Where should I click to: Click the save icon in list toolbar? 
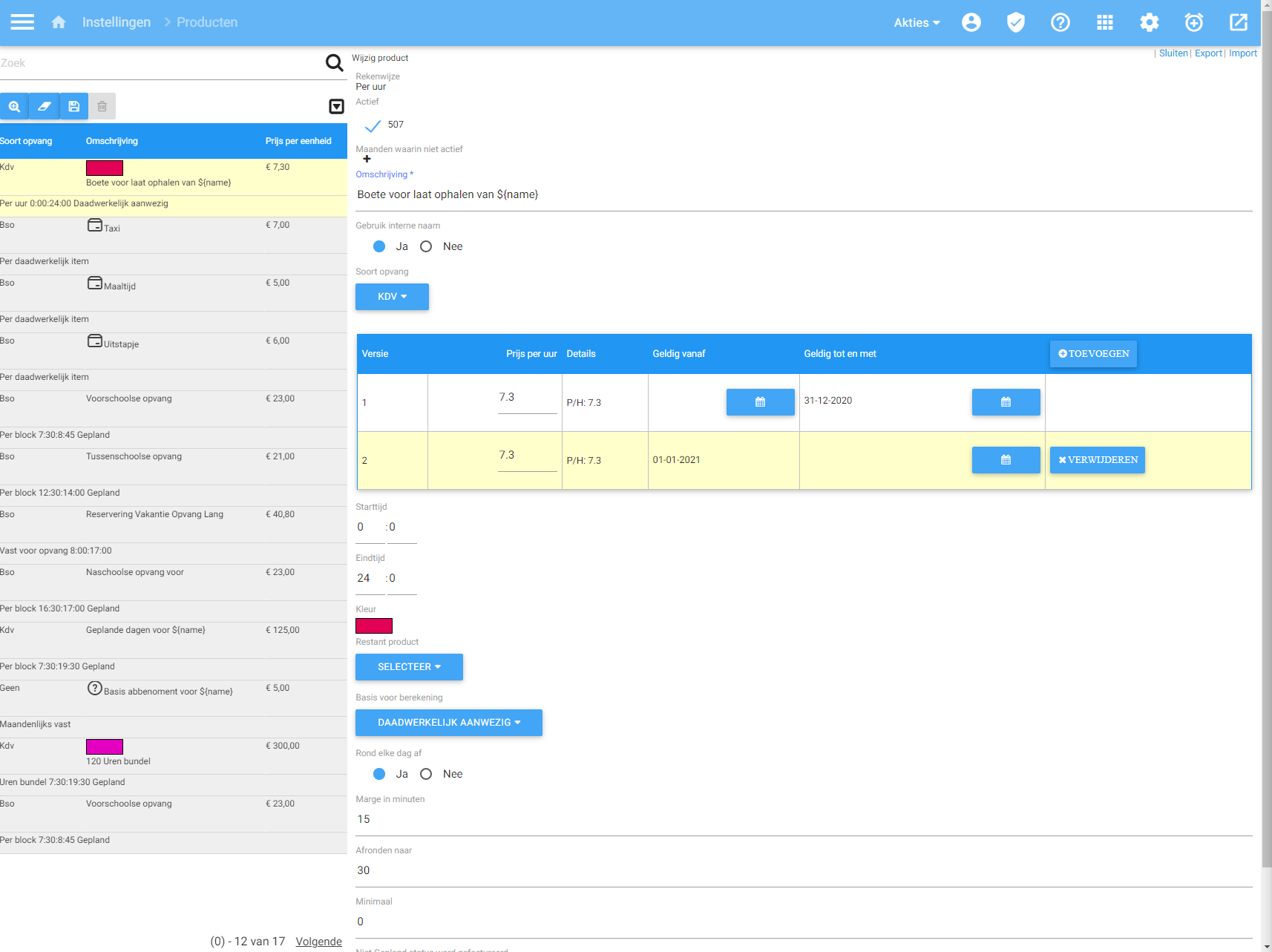[73, 106]
